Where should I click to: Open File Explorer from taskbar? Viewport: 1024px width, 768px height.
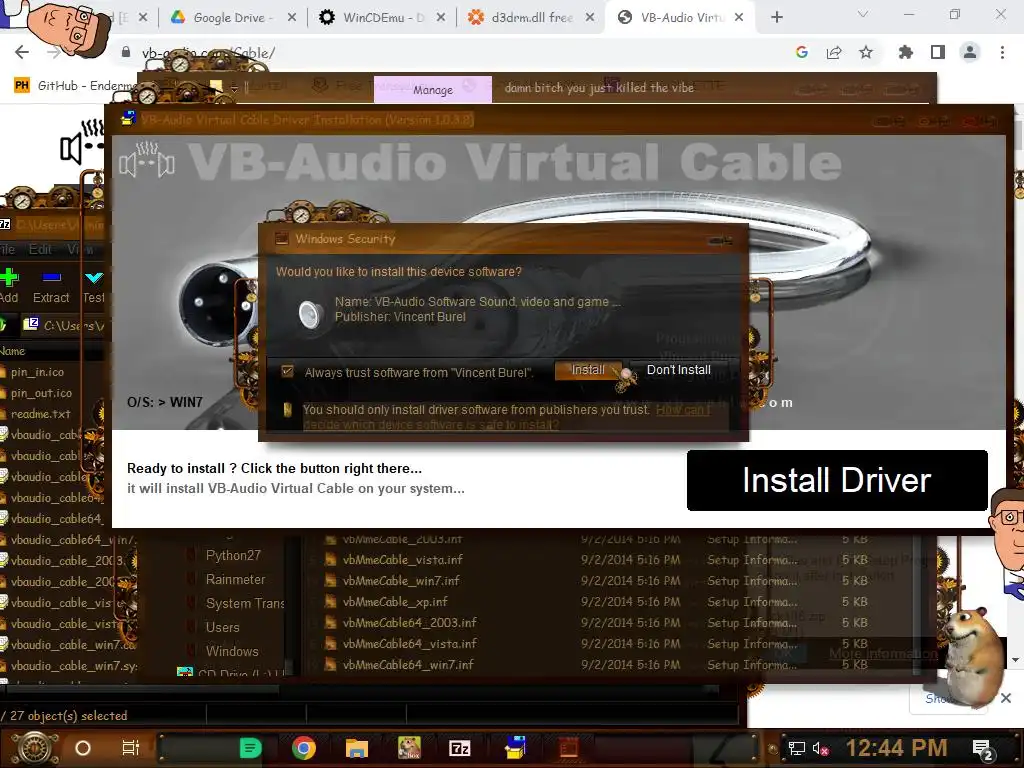[357, 748]
